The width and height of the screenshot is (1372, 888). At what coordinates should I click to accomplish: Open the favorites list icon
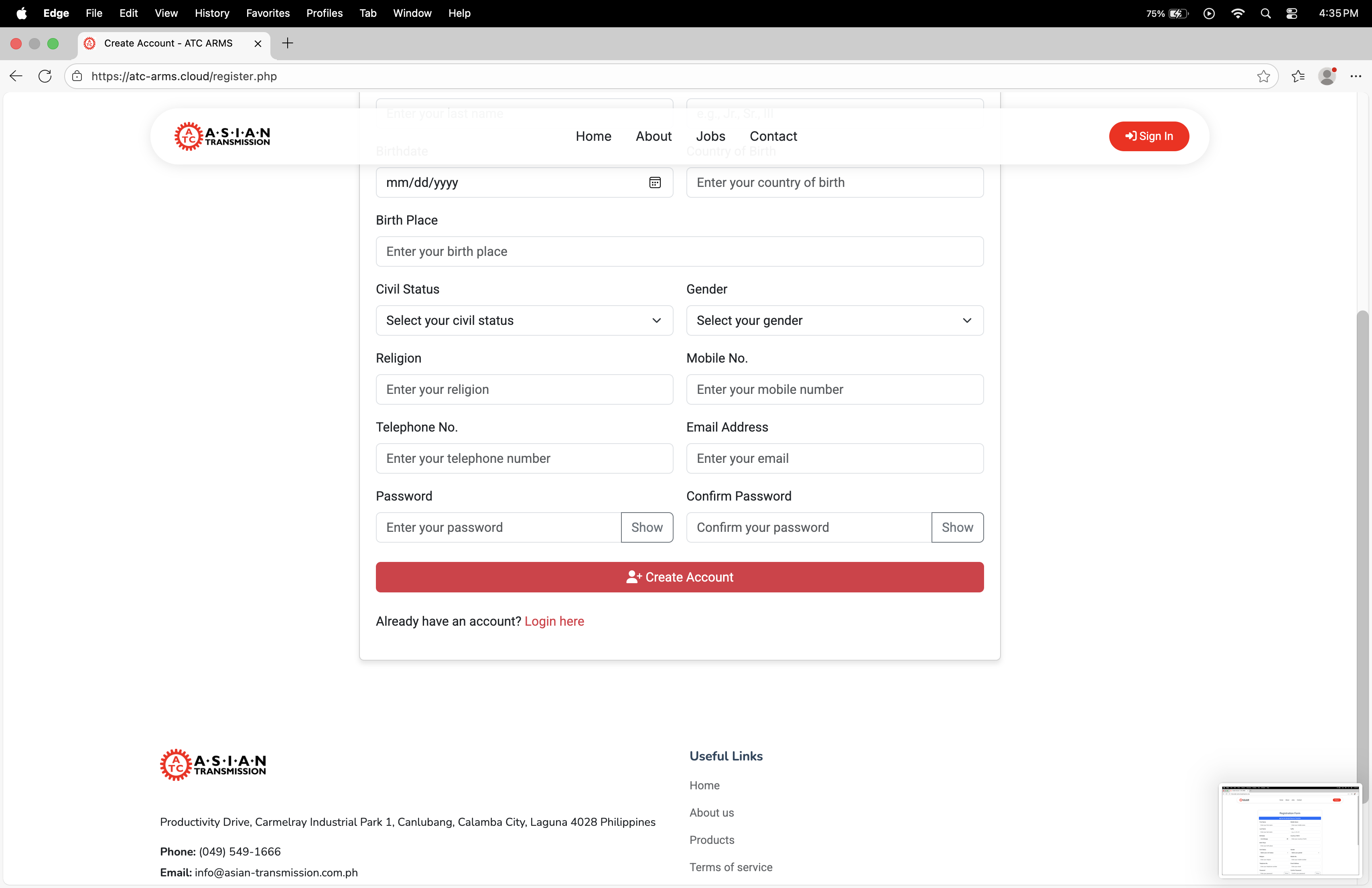coord(1298,76)
